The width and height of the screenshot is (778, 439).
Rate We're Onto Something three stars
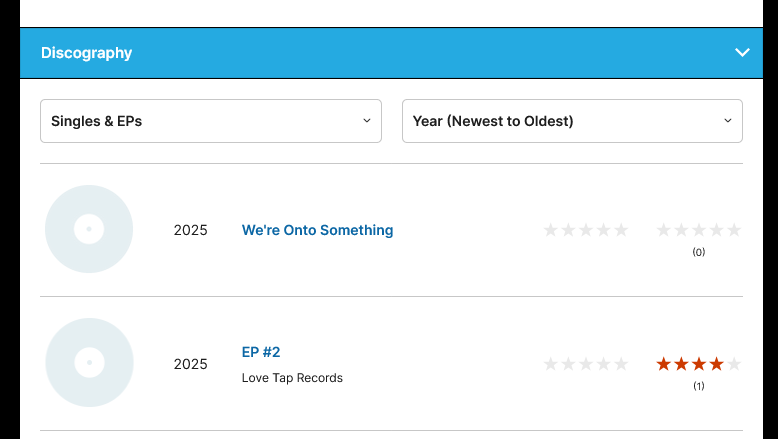click(586, 230)
